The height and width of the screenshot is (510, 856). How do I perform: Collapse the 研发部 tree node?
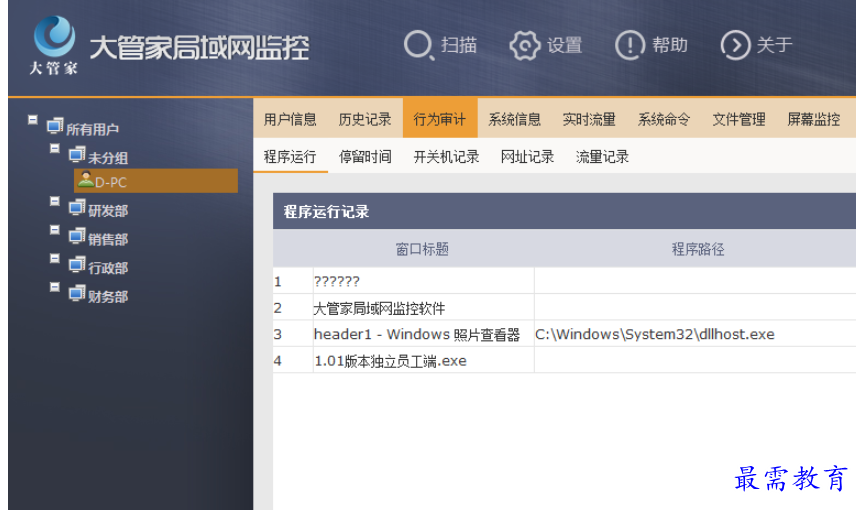coord(55,201)
